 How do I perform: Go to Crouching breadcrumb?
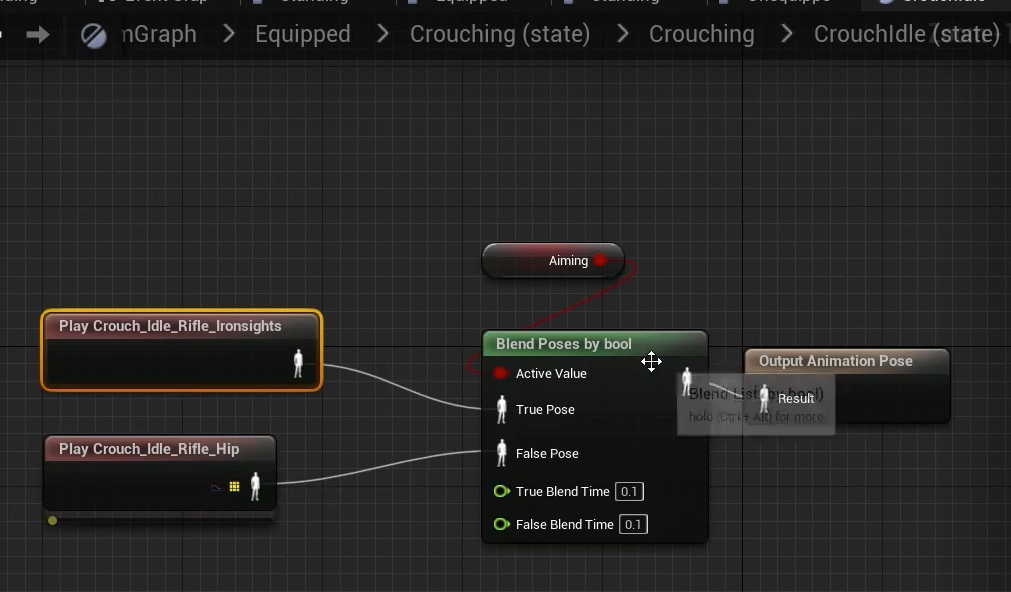pyautogui.click(x=702, y=34)
